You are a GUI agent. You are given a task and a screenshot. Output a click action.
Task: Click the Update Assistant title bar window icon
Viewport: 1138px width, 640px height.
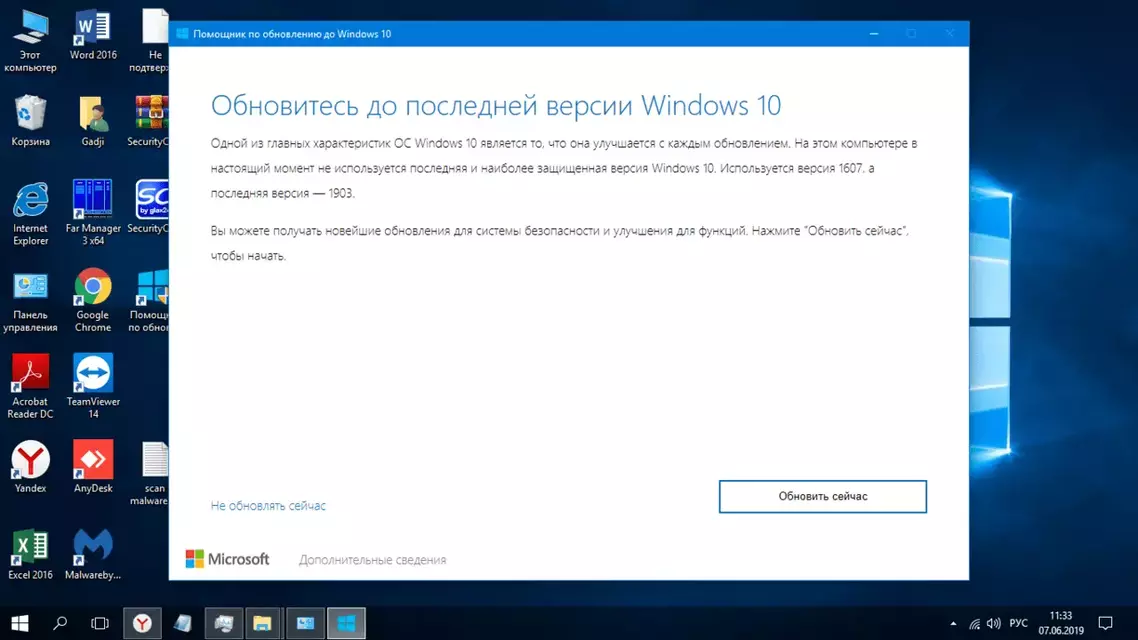[182, 33]
